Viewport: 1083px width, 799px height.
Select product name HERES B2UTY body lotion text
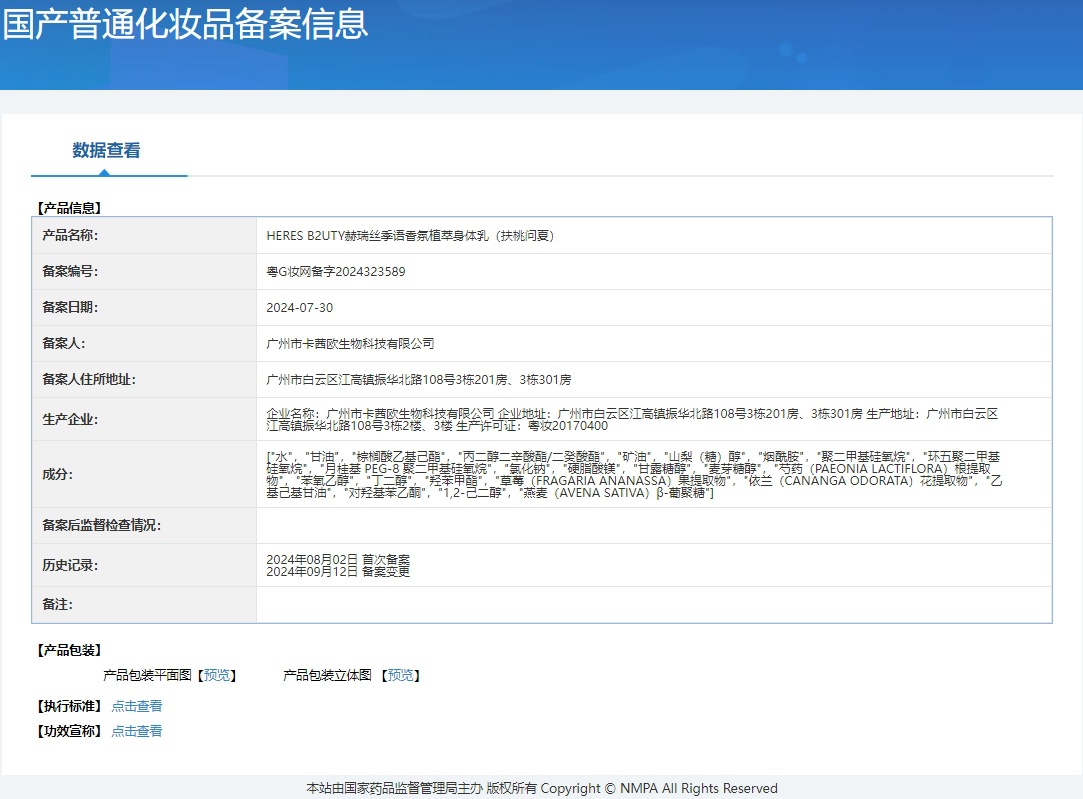pyautogui.click(x=410, y=235)
